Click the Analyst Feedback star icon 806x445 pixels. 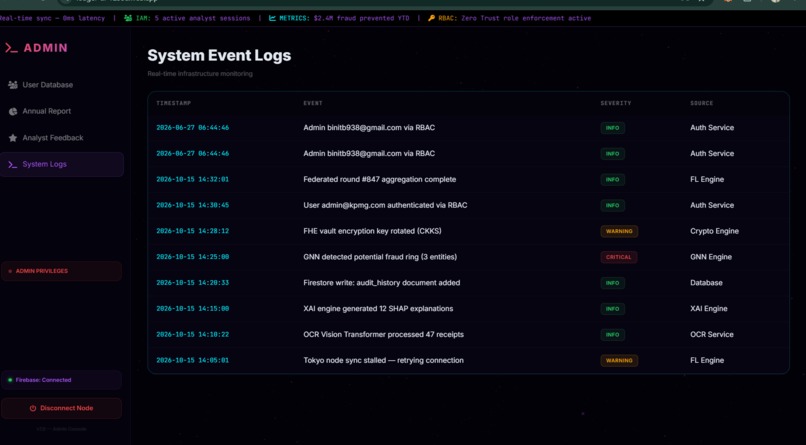coord(13,138)
